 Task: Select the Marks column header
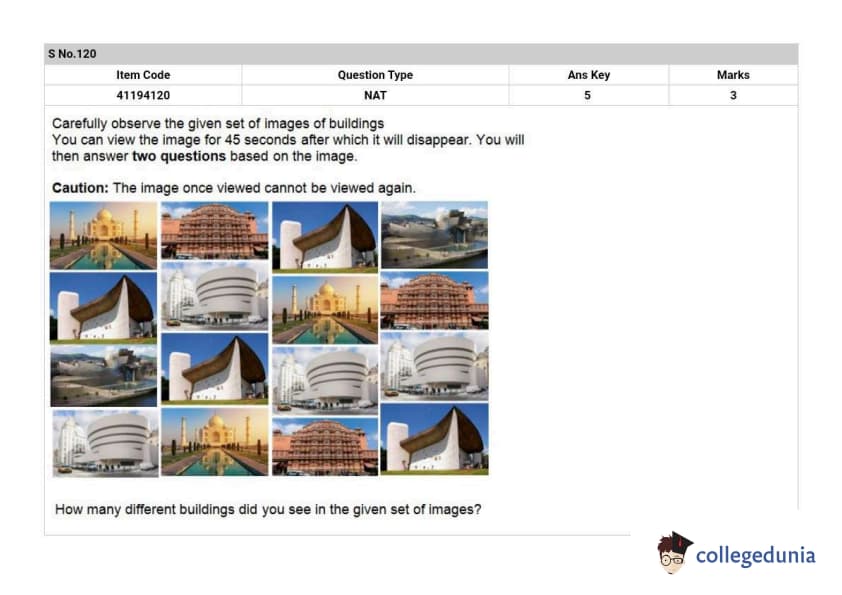click(x=733, y=75)
